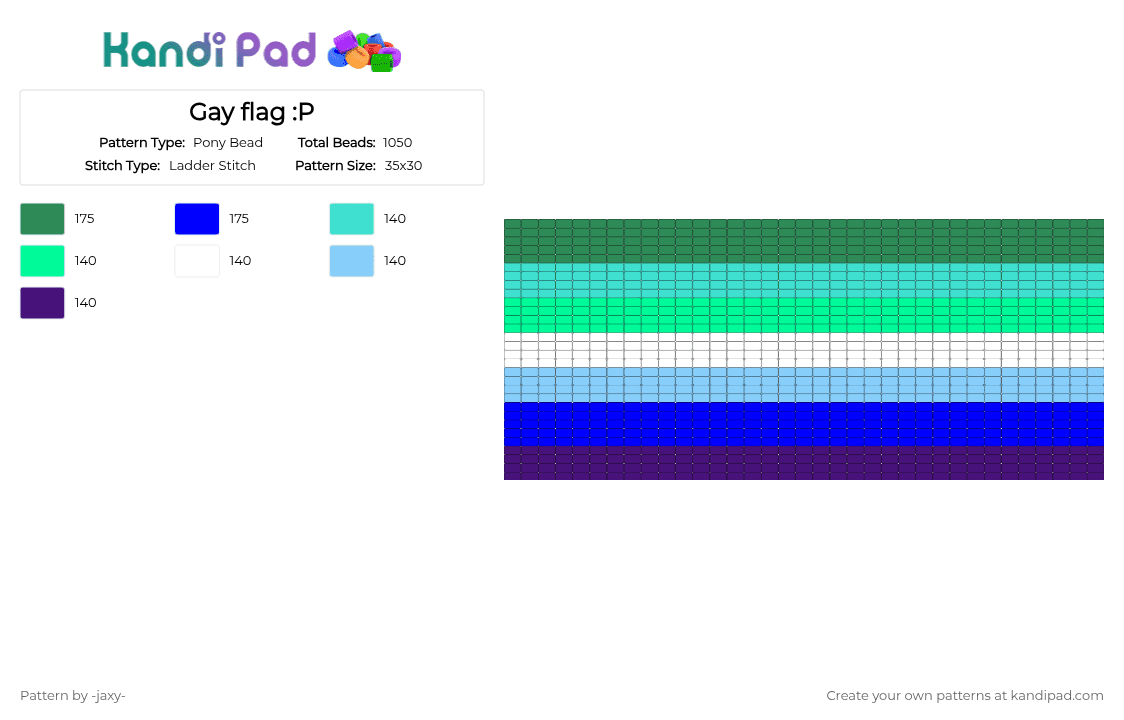The height and width of the screenshot is (720, 1124).
Task: Click the 140 count beside dark purple swatch
Action: pos(85,303)
